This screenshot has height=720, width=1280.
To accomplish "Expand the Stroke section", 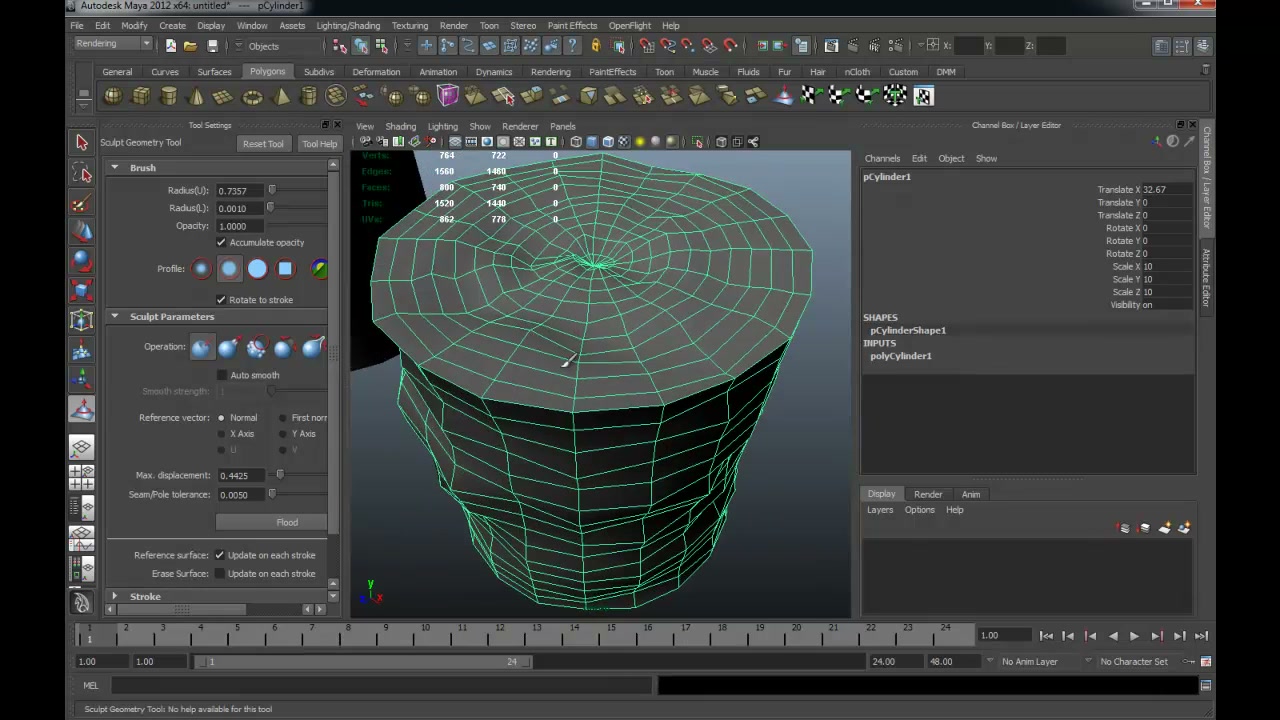I will [115, 597].
